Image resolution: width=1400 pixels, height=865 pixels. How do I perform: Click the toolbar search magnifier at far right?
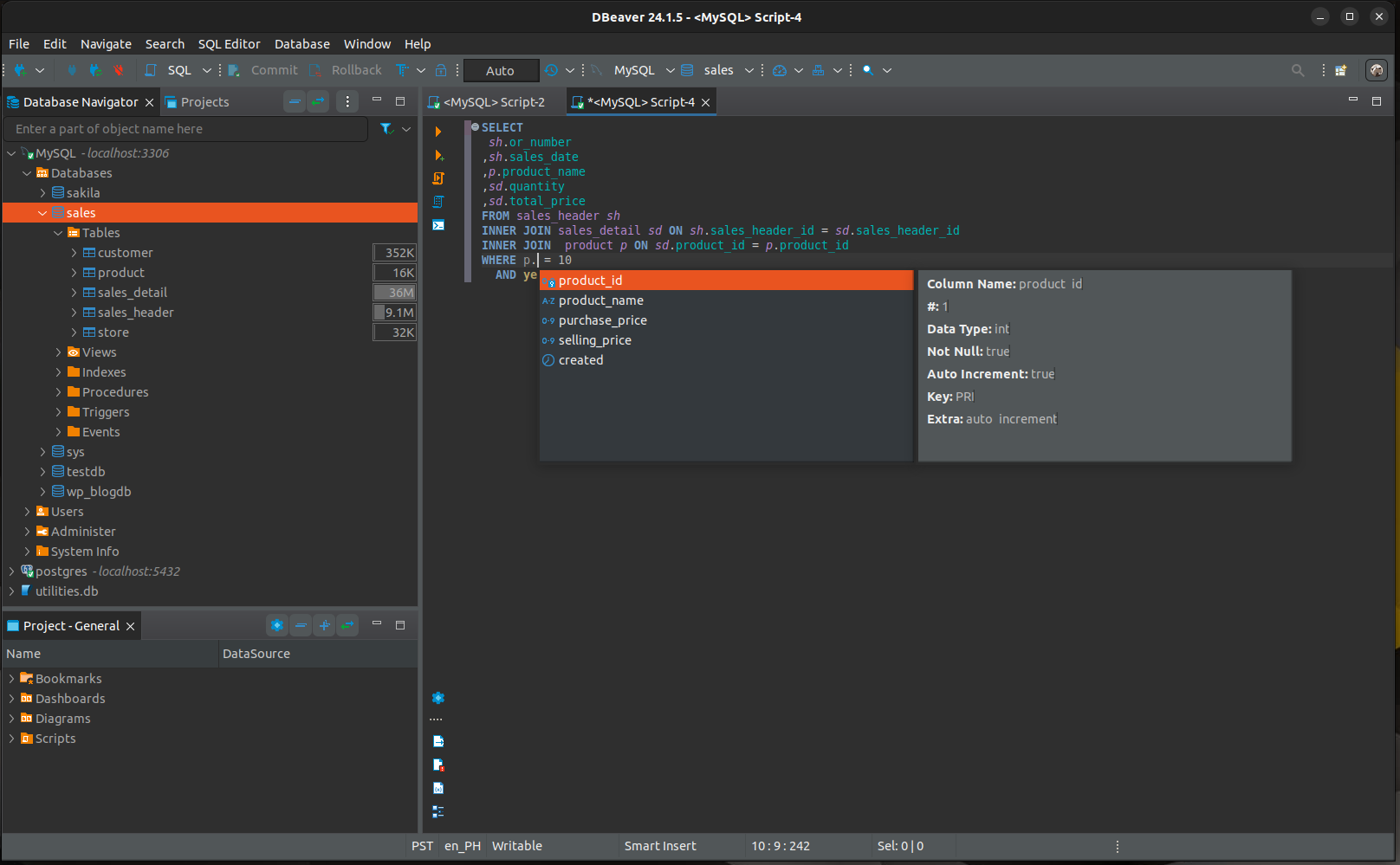tap(1298, 70)
